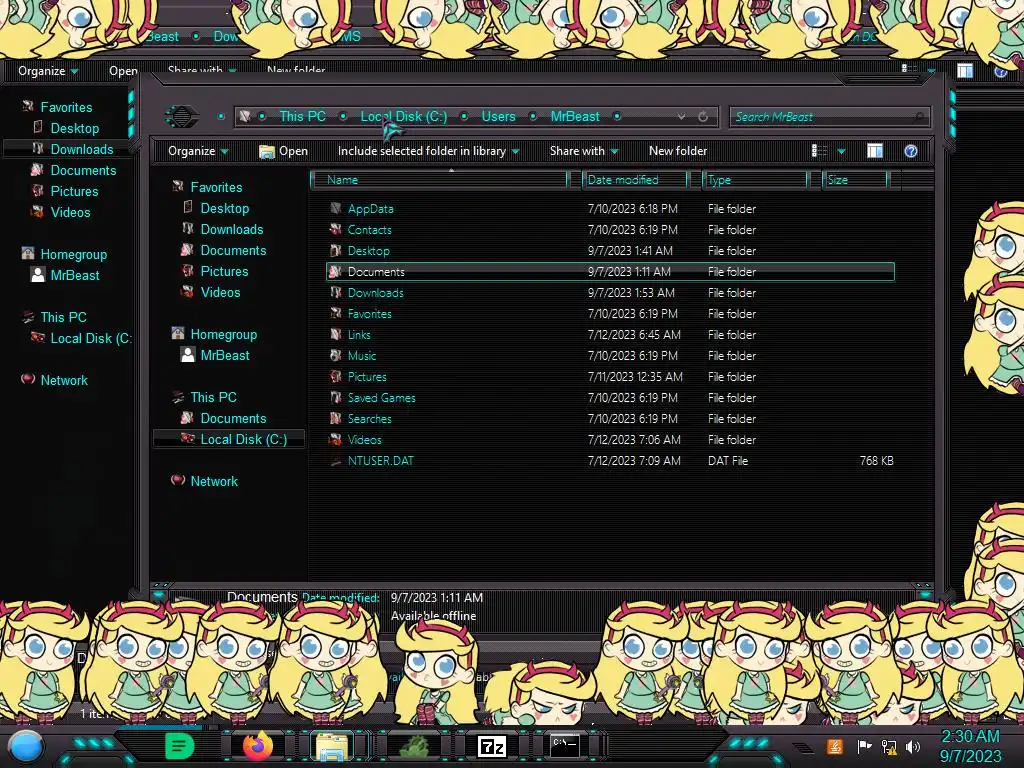Select Network in background window navigation pane
This screenshot has width=1024, height=768.
pos(64,380)
